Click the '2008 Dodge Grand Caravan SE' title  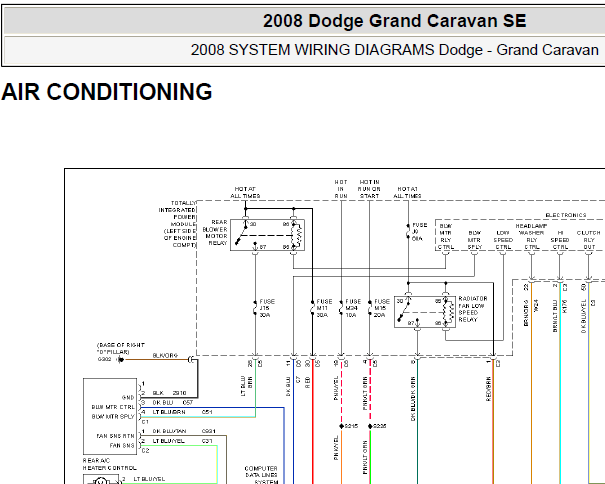coord(394,21)
